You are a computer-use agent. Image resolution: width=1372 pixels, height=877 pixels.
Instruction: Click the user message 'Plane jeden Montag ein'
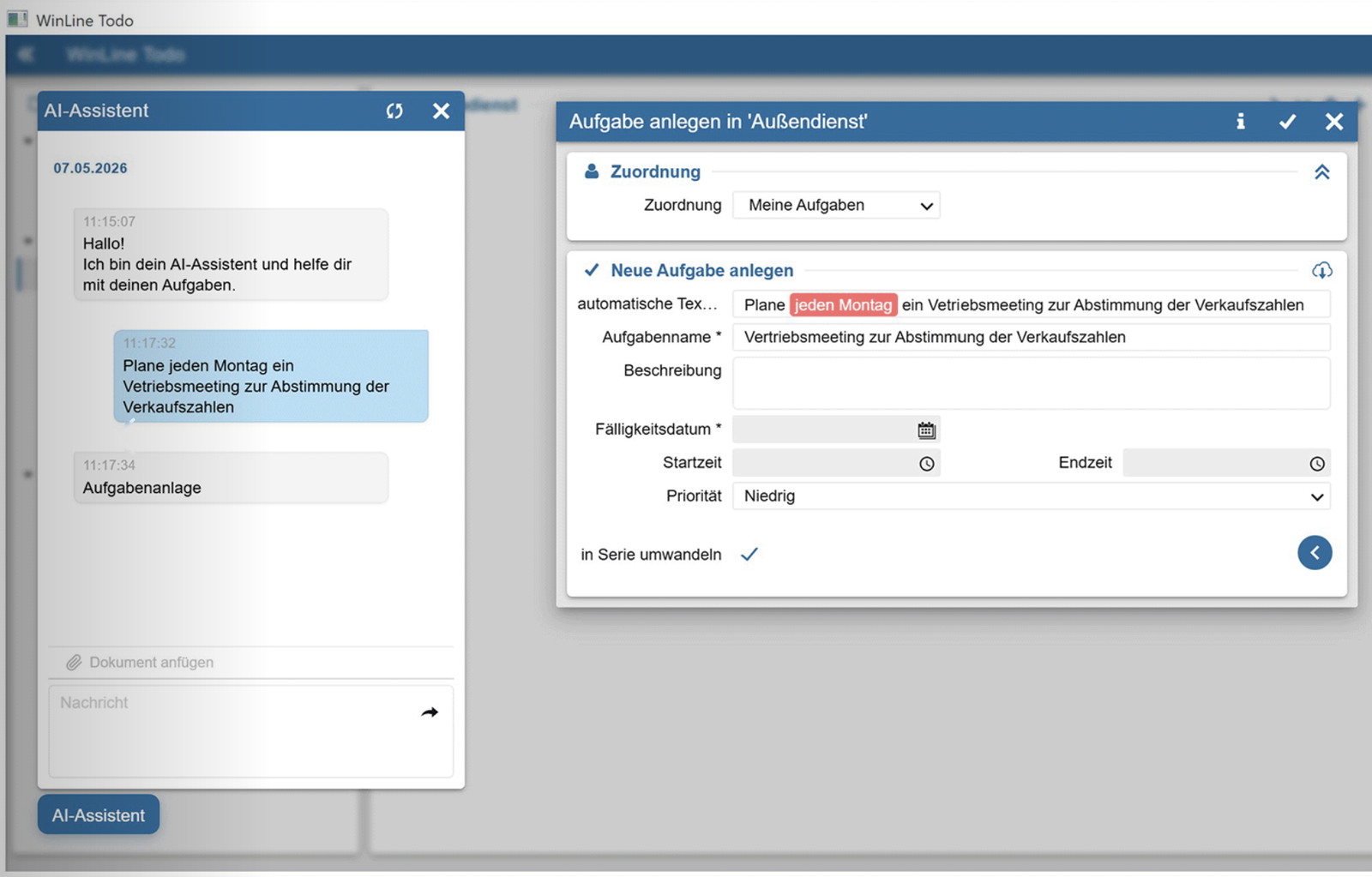(271, 376)
